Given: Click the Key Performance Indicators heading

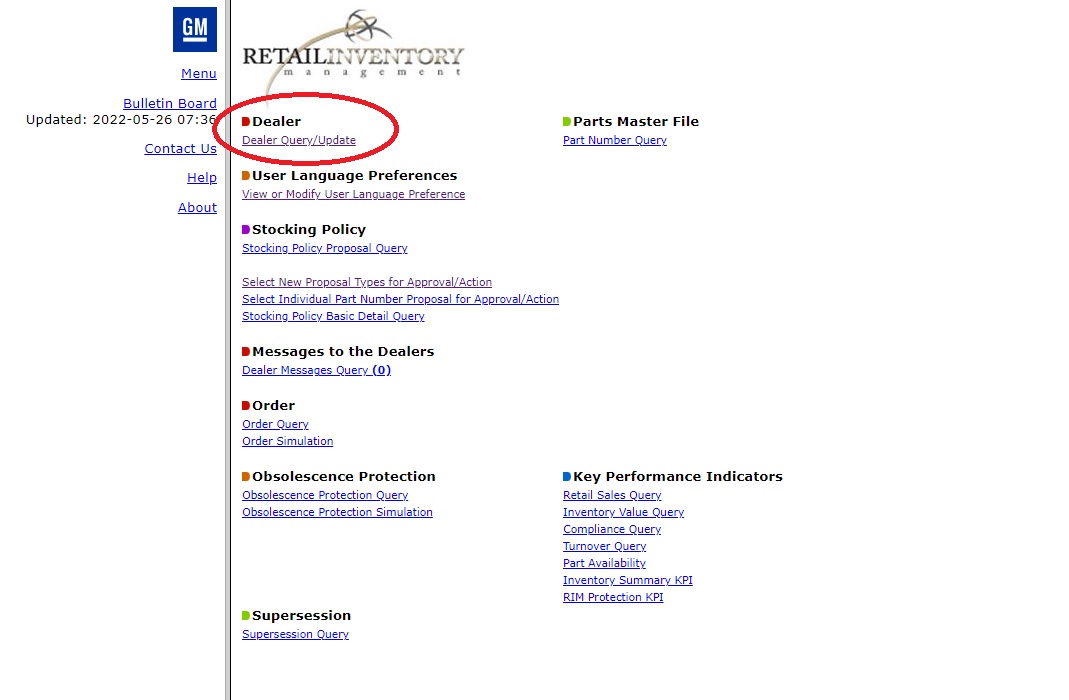Looking at the screenshot, I should 678,476.
